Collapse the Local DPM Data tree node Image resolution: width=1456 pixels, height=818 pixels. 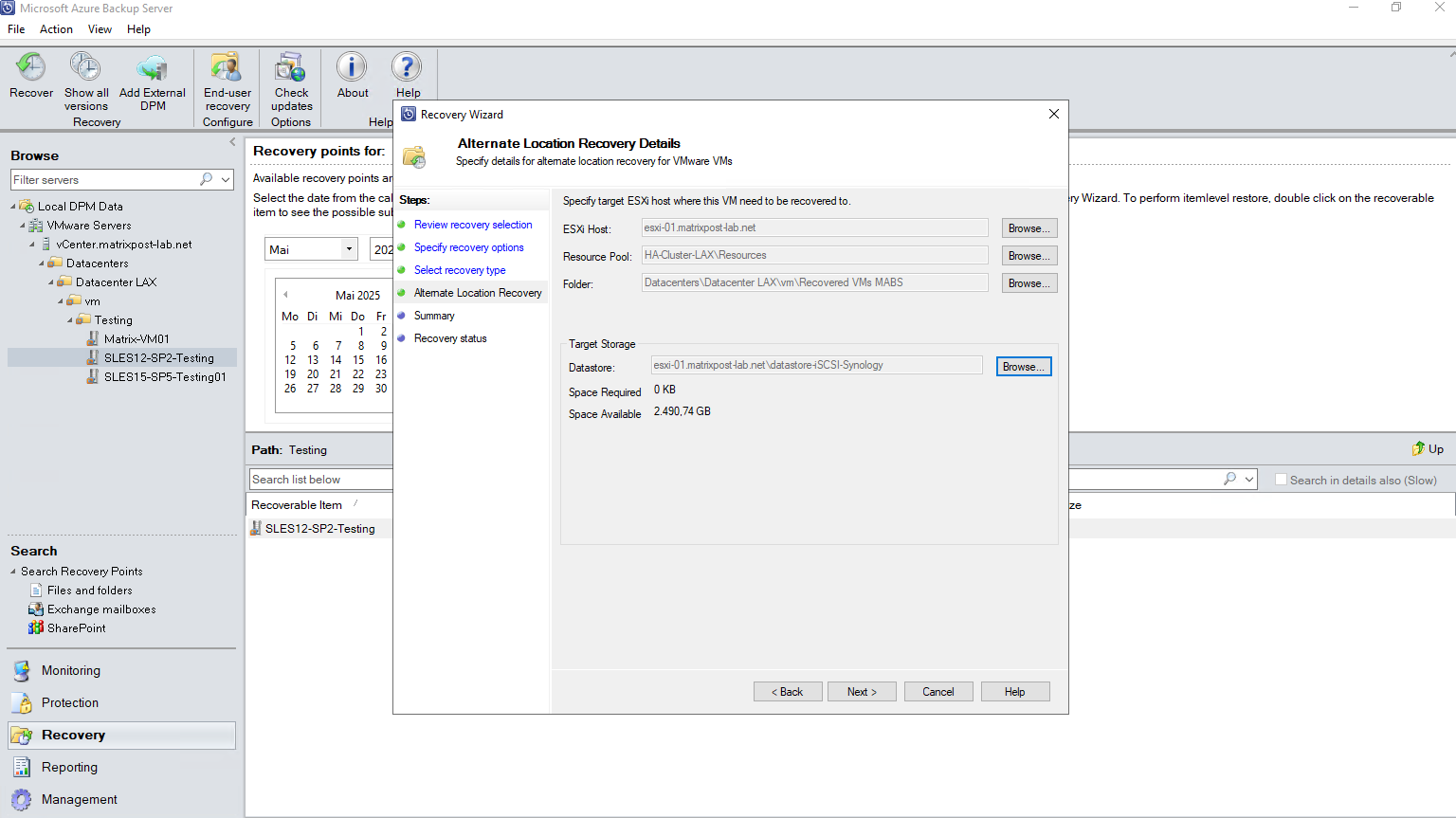[x=13, y=206]
